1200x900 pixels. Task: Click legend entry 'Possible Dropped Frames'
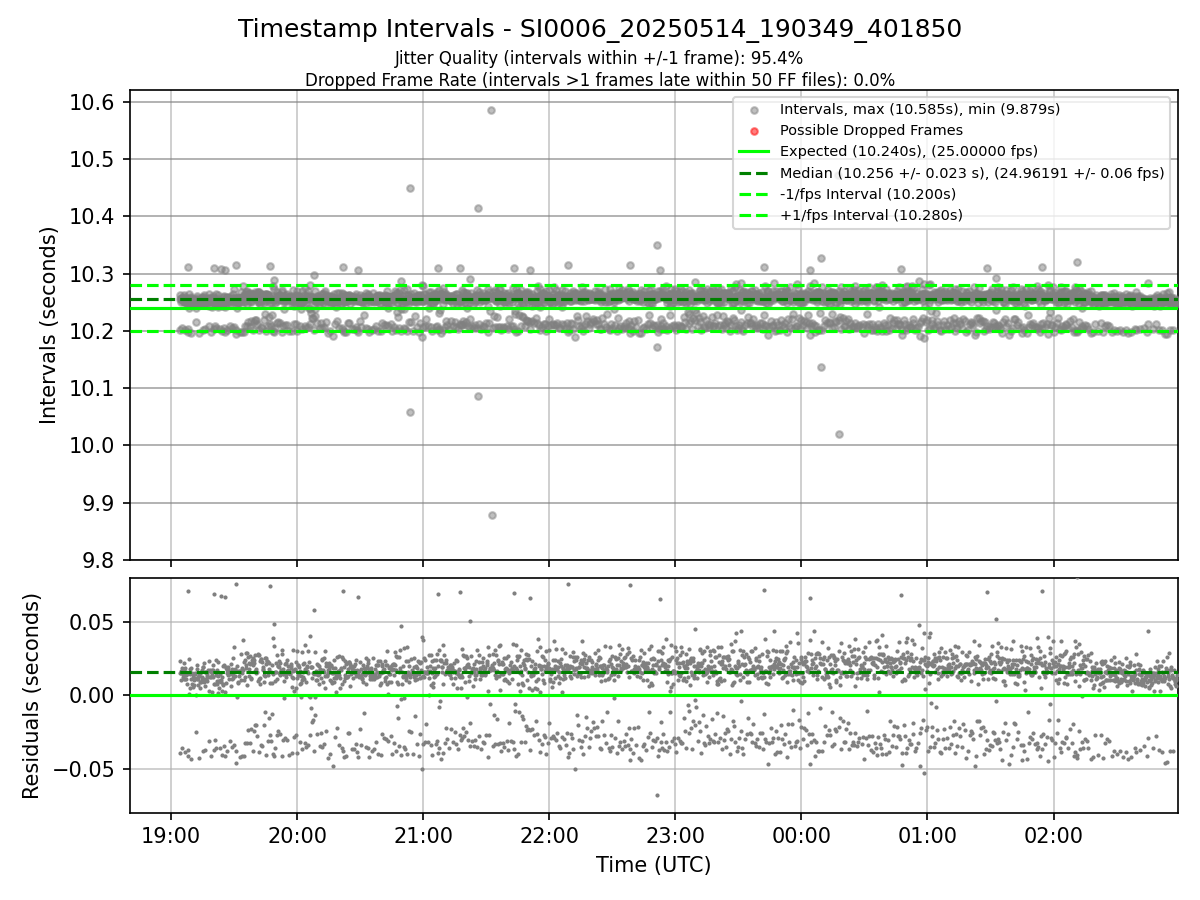tap(871, 130)
